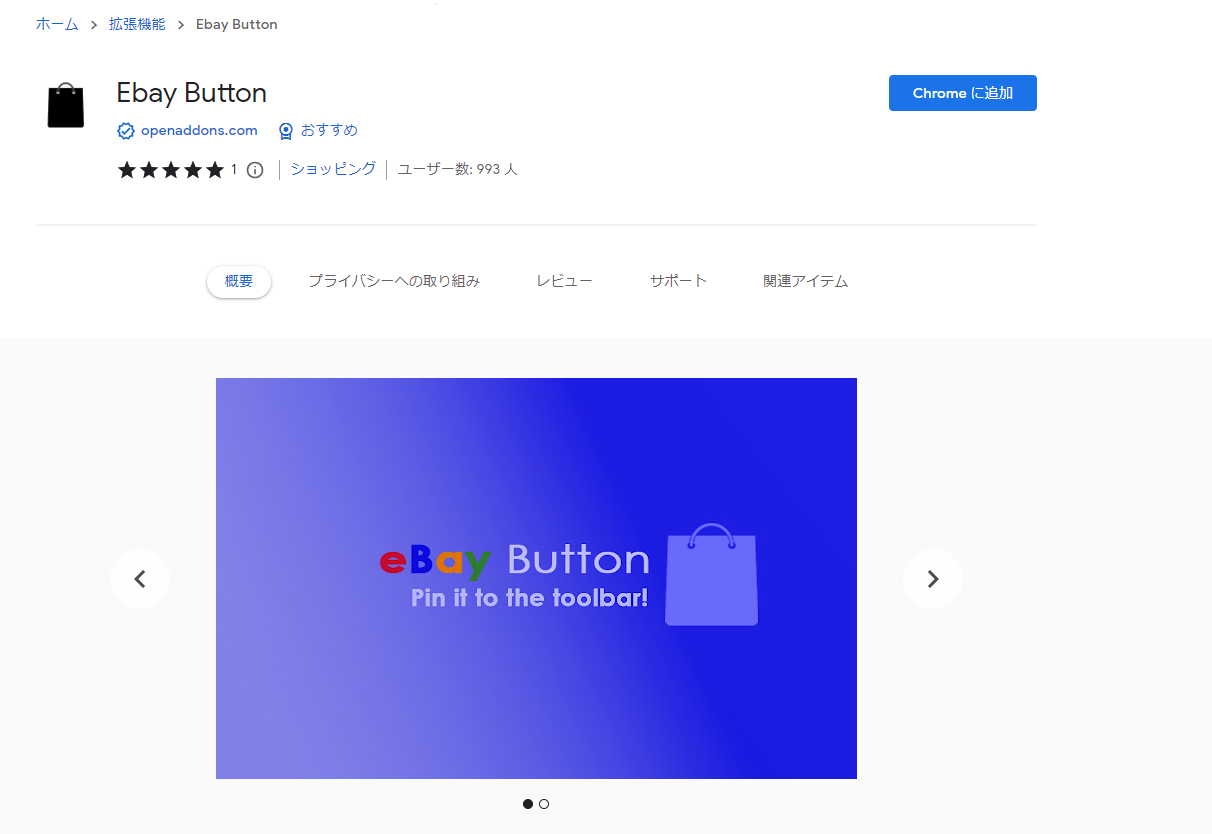Open the ショッピング category link
This screenshot has height=834, width=1212.
(333, 169)
